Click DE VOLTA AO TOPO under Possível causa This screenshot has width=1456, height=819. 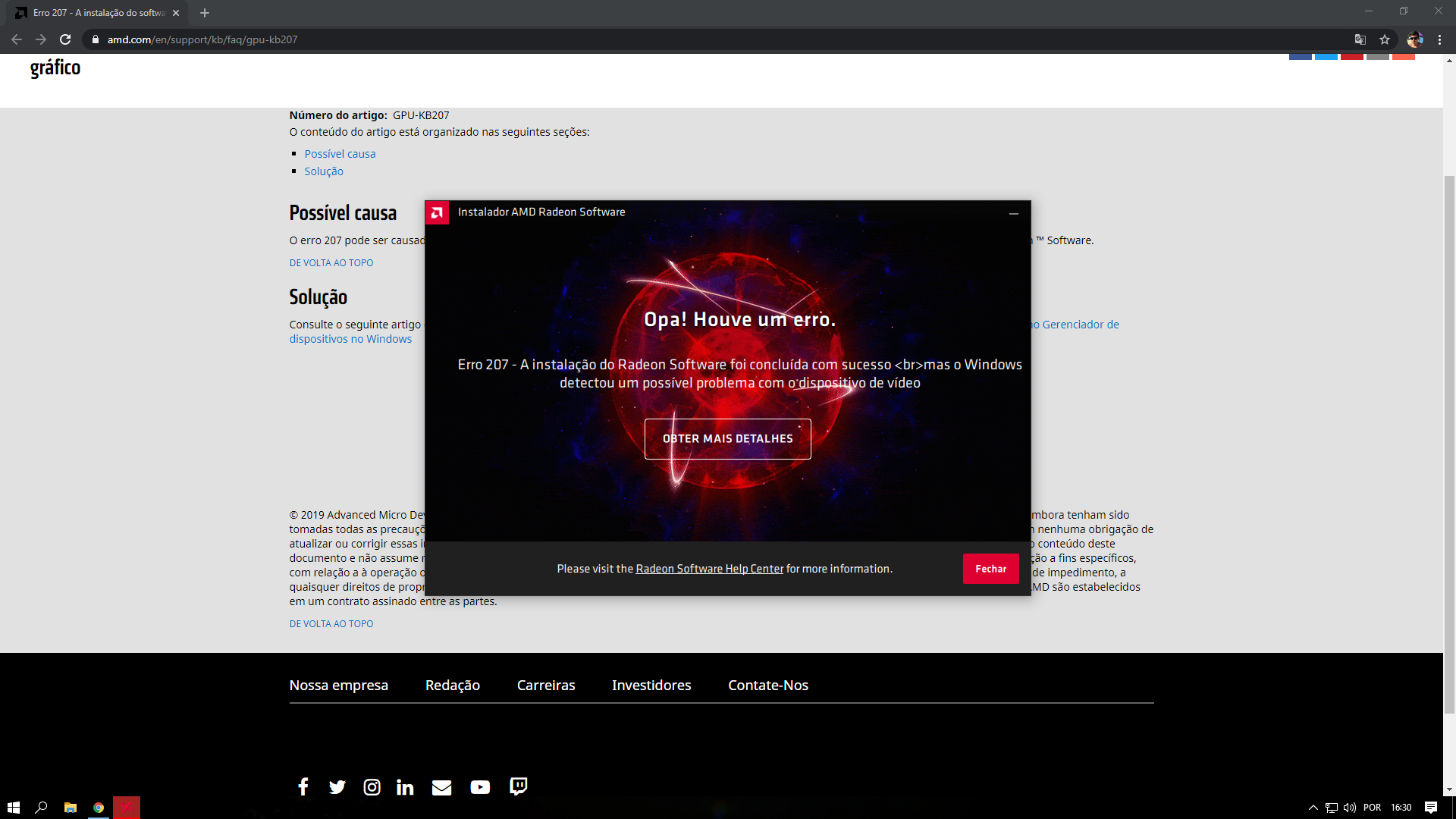pos(331,263)
